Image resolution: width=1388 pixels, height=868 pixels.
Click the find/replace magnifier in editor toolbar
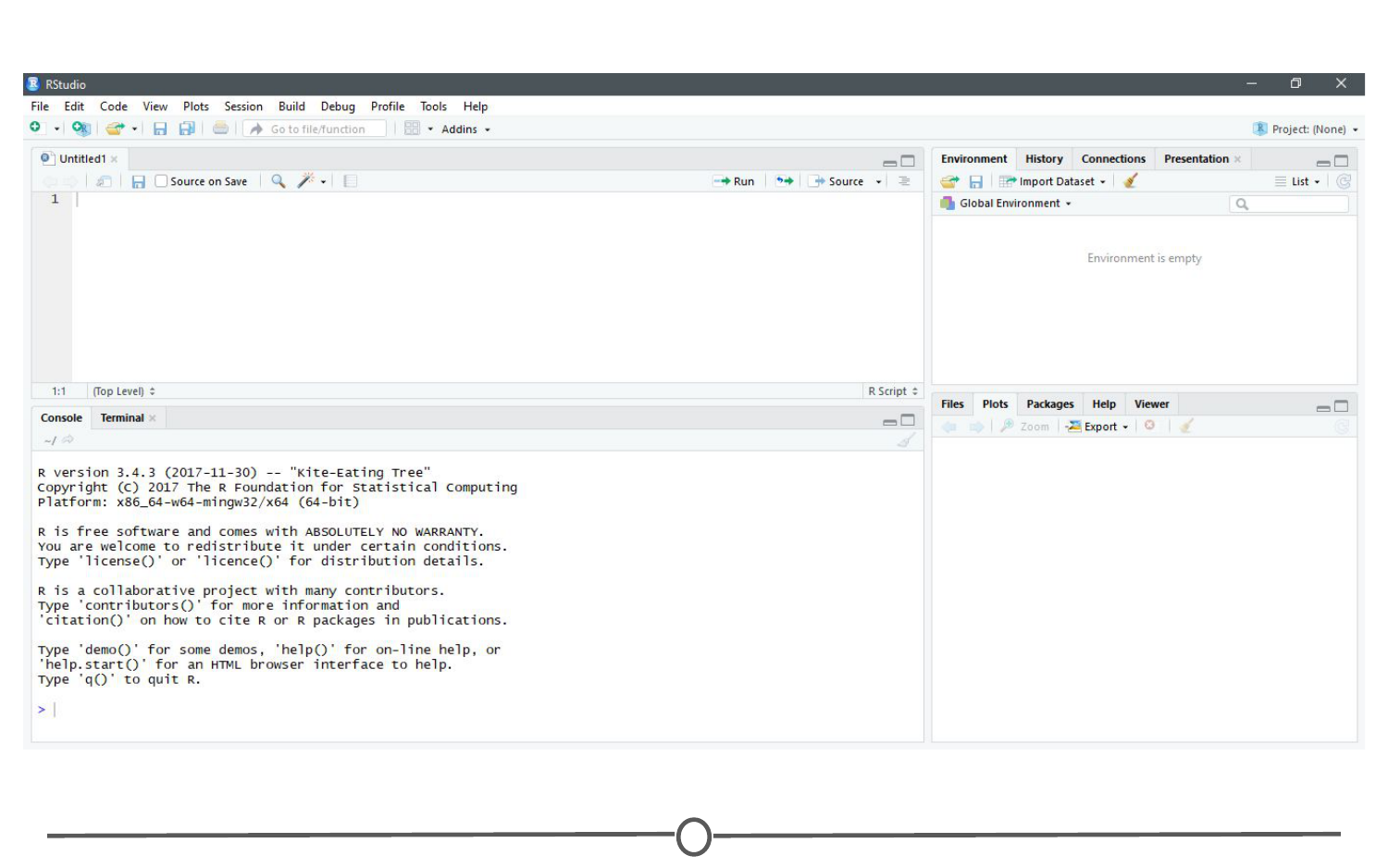[278, 181]
